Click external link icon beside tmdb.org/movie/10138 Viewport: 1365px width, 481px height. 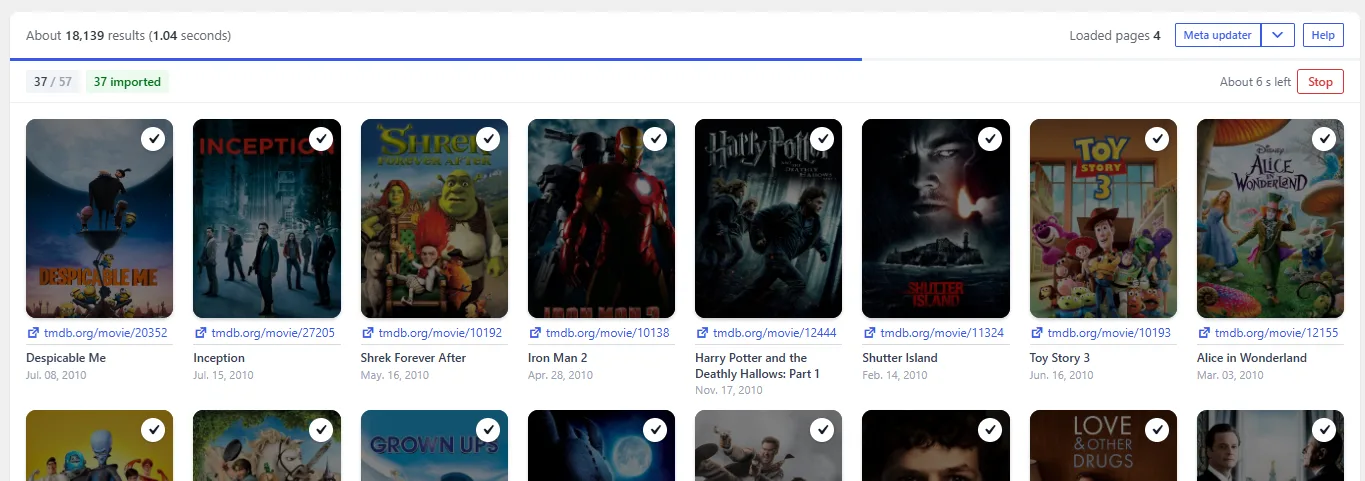[x=534, y=333]
